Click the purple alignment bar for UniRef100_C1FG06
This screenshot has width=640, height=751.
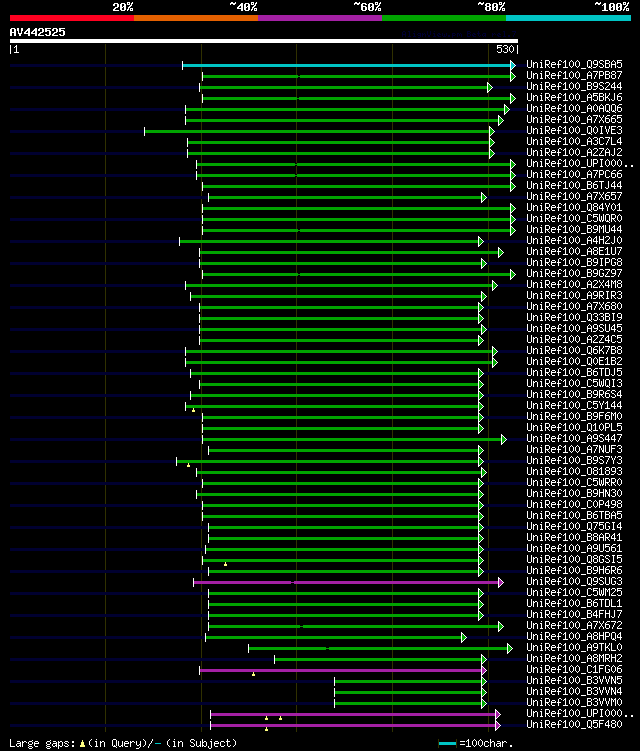(342, 671)
